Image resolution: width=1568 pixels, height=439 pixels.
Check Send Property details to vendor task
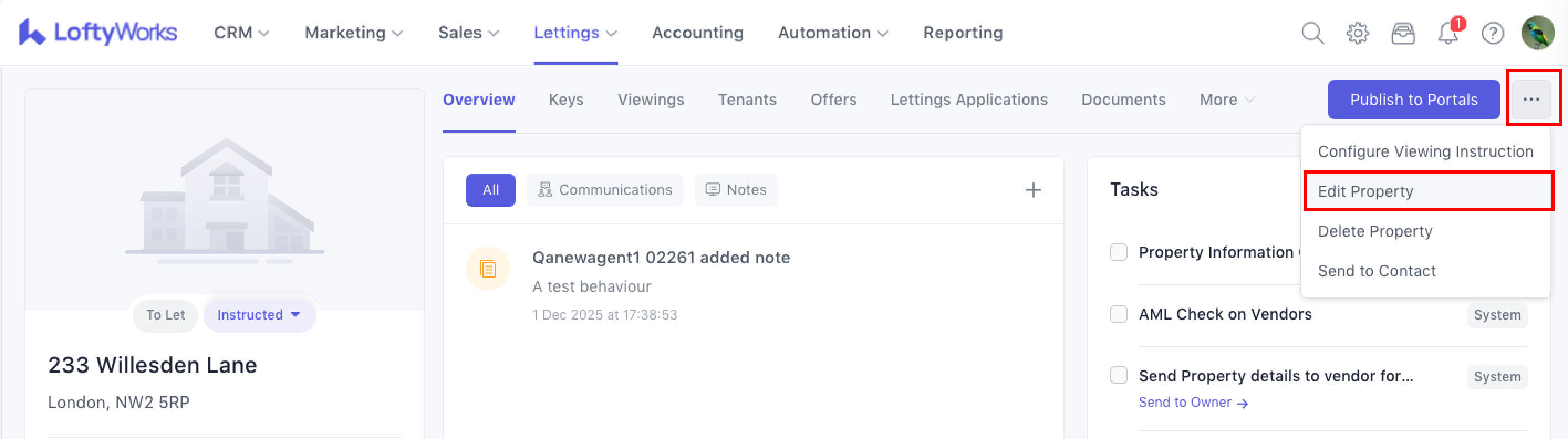(1118, 375)
